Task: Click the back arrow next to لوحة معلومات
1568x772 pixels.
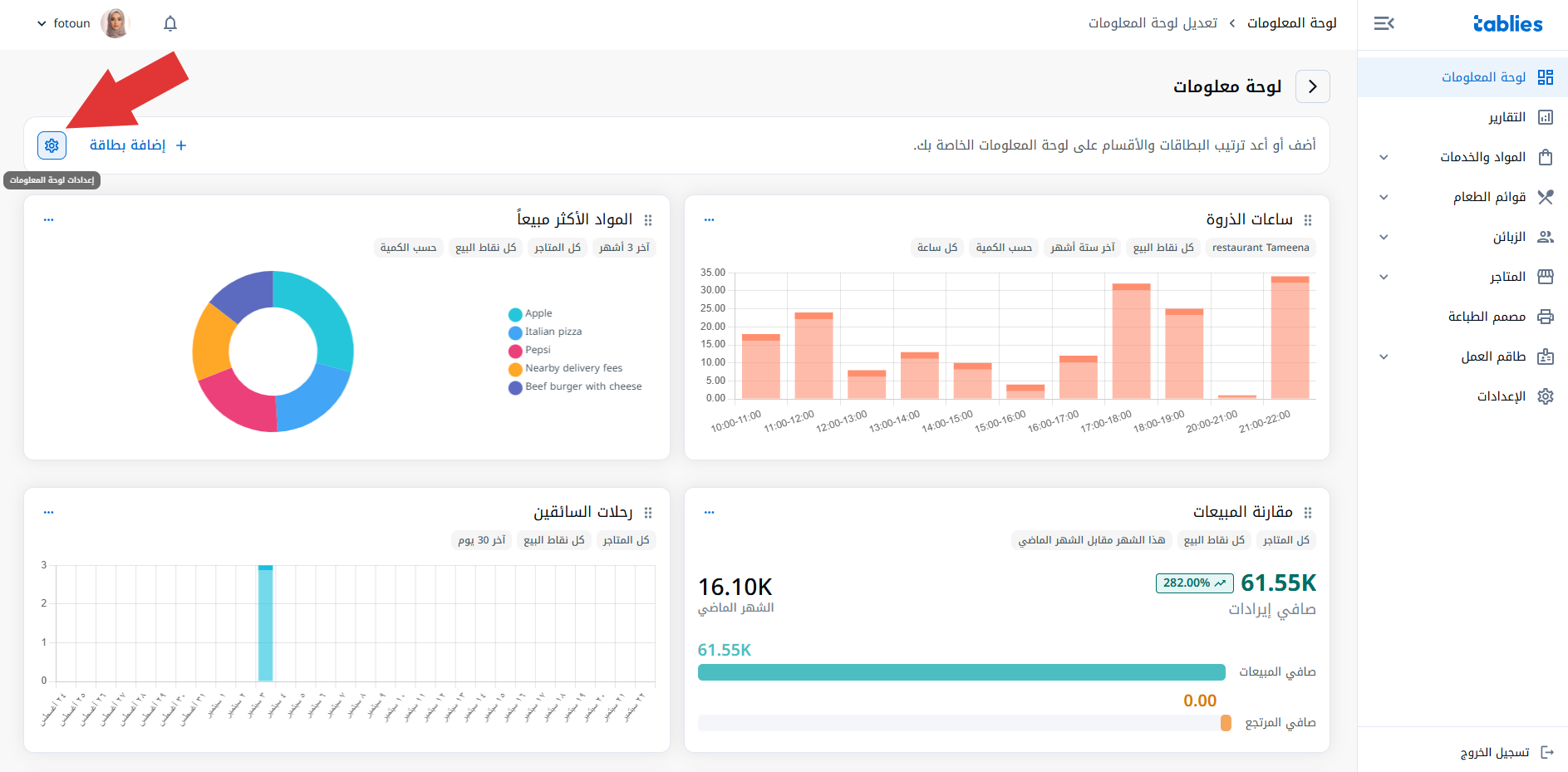Action: pos(1313,86)
